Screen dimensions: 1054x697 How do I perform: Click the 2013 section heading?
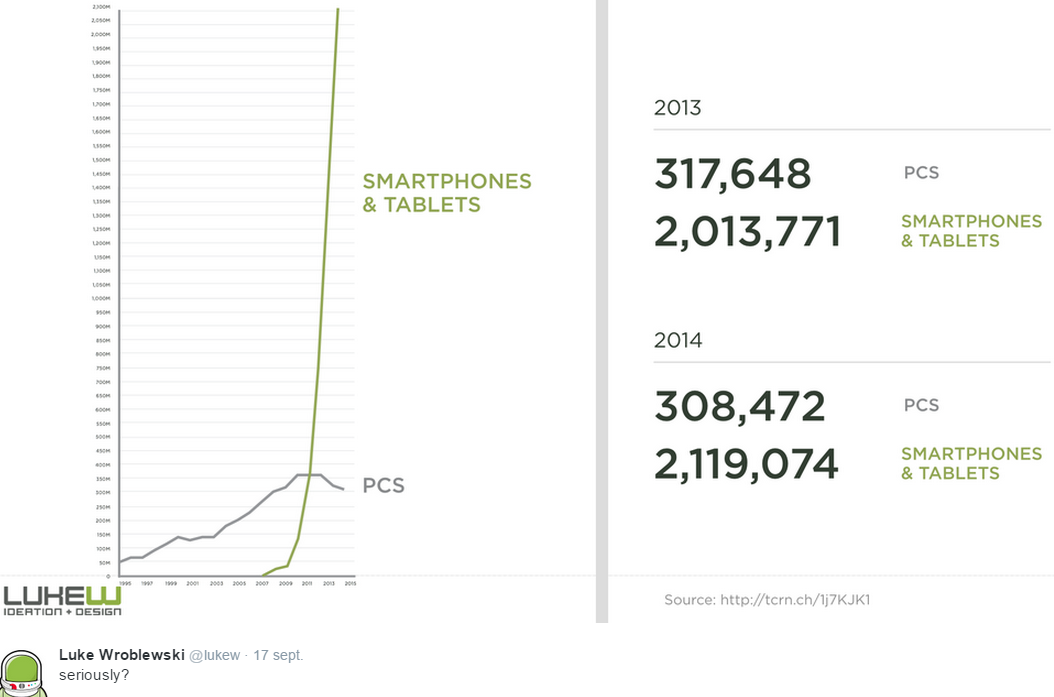[678, 108]
